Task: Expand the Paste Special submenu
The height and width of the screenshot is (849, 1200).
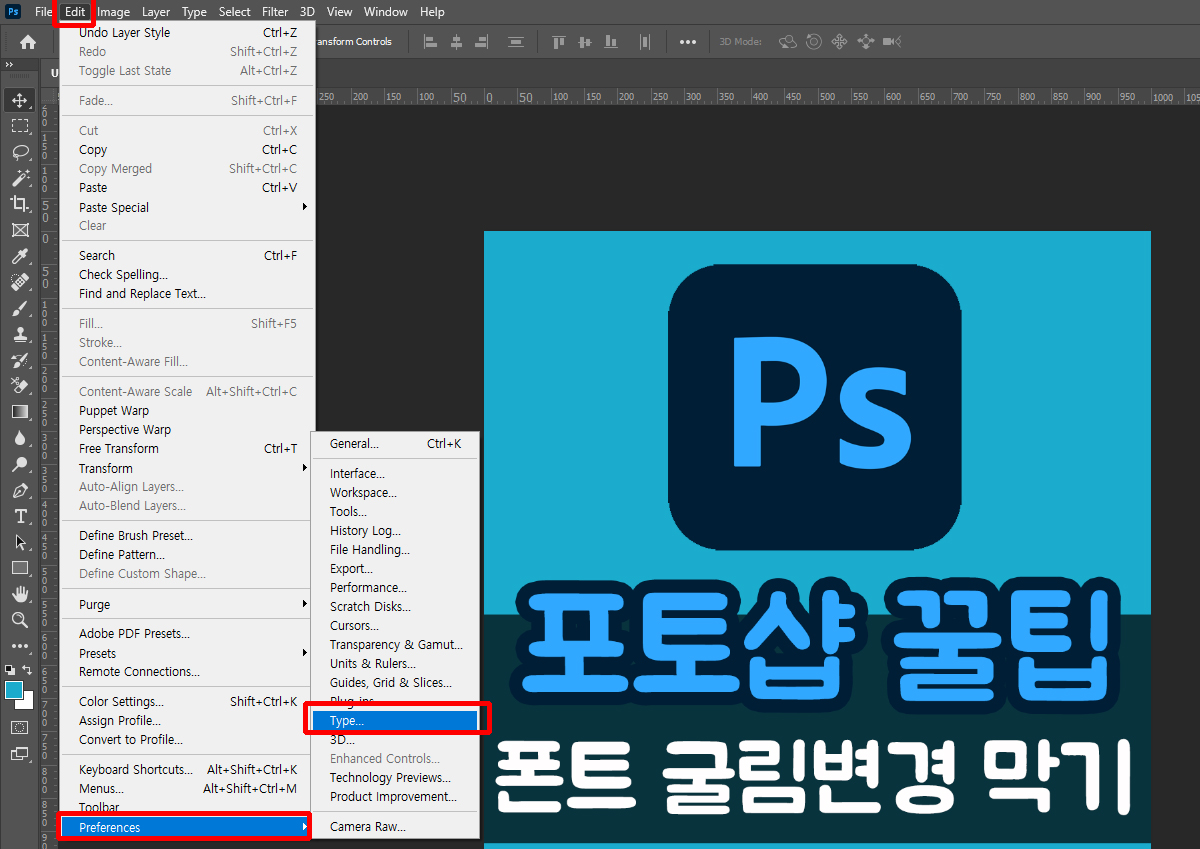Action: pos(188,207)
